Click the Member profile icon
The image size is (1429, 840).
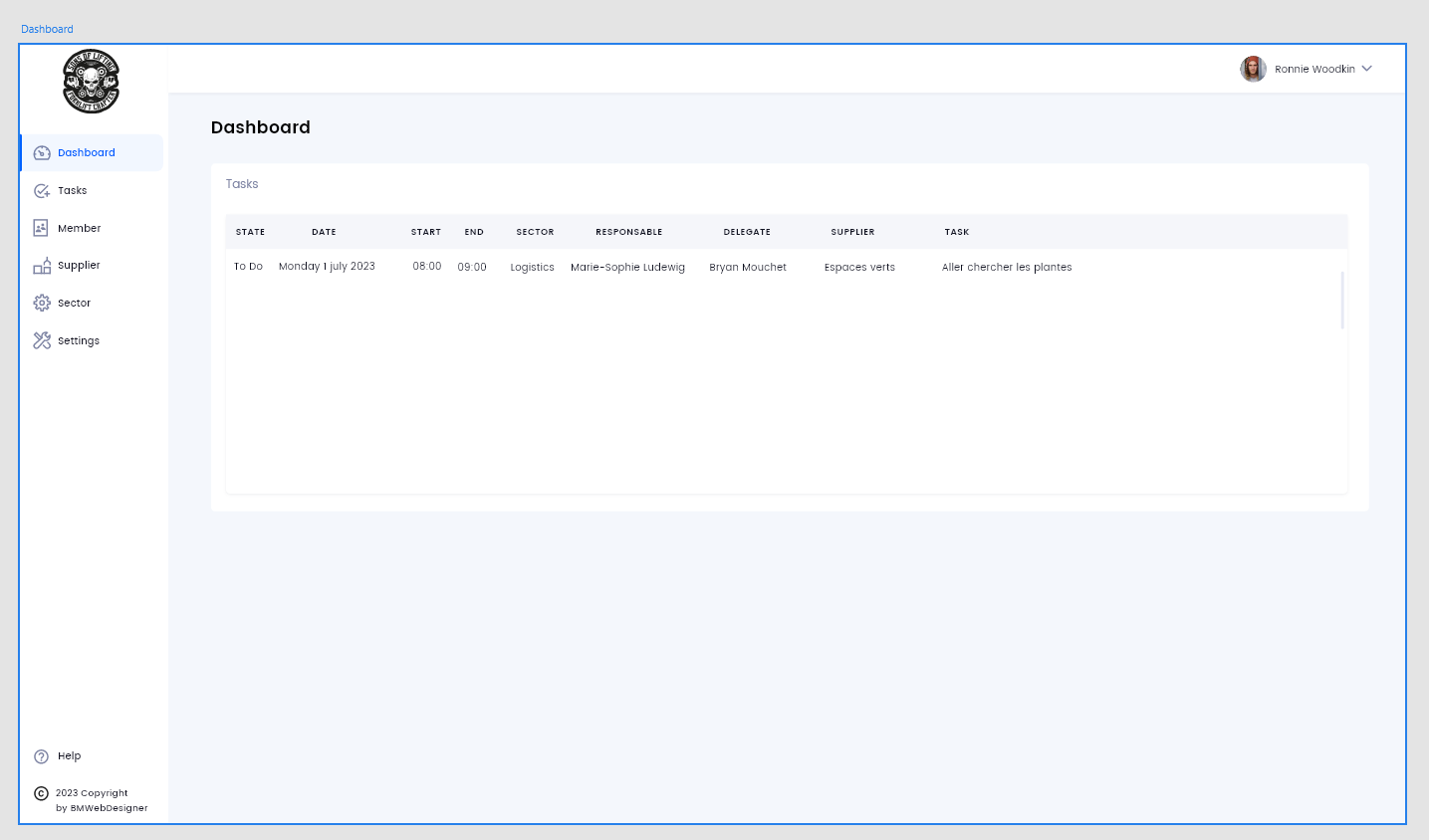(x=41, y=228)
